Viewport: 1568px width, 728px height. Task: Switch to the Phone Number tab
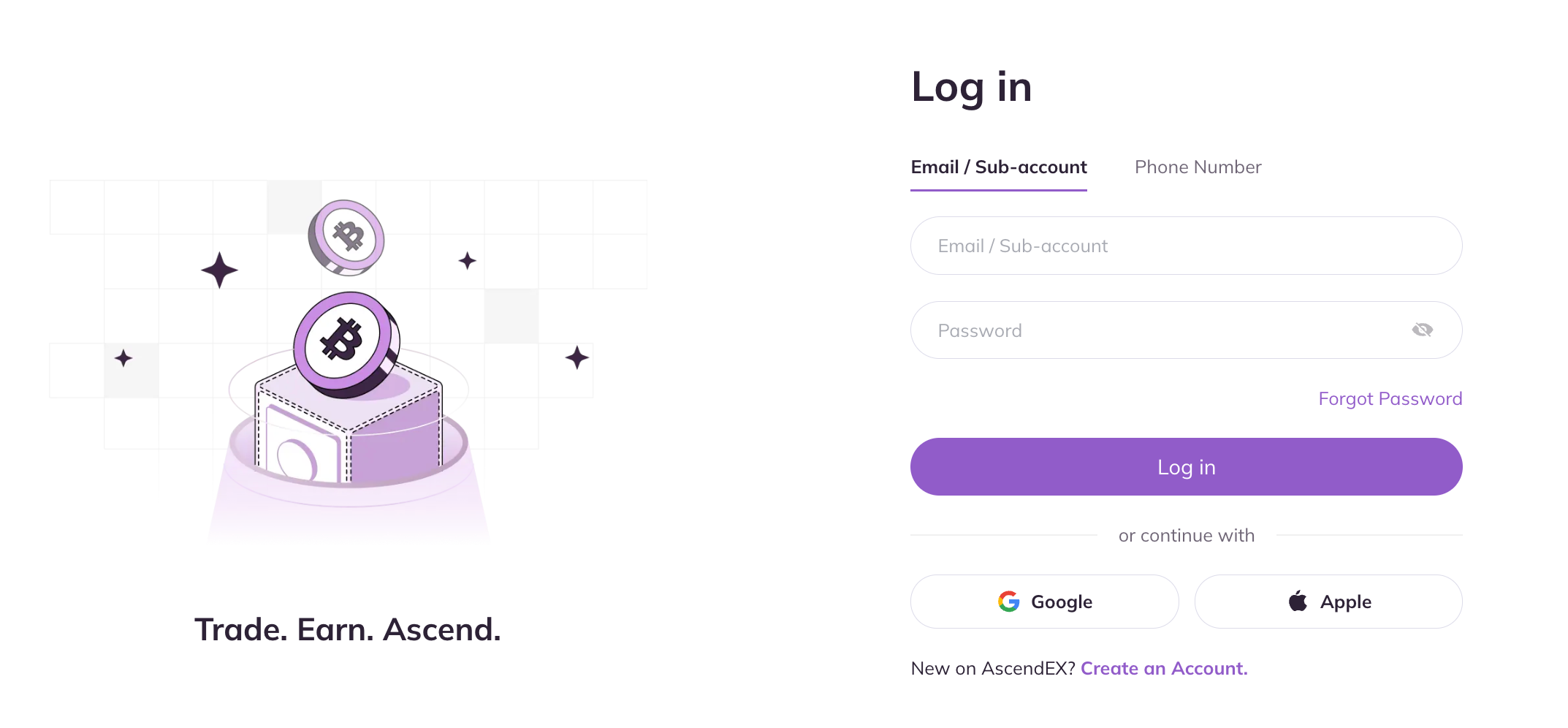click(1198, 167)
